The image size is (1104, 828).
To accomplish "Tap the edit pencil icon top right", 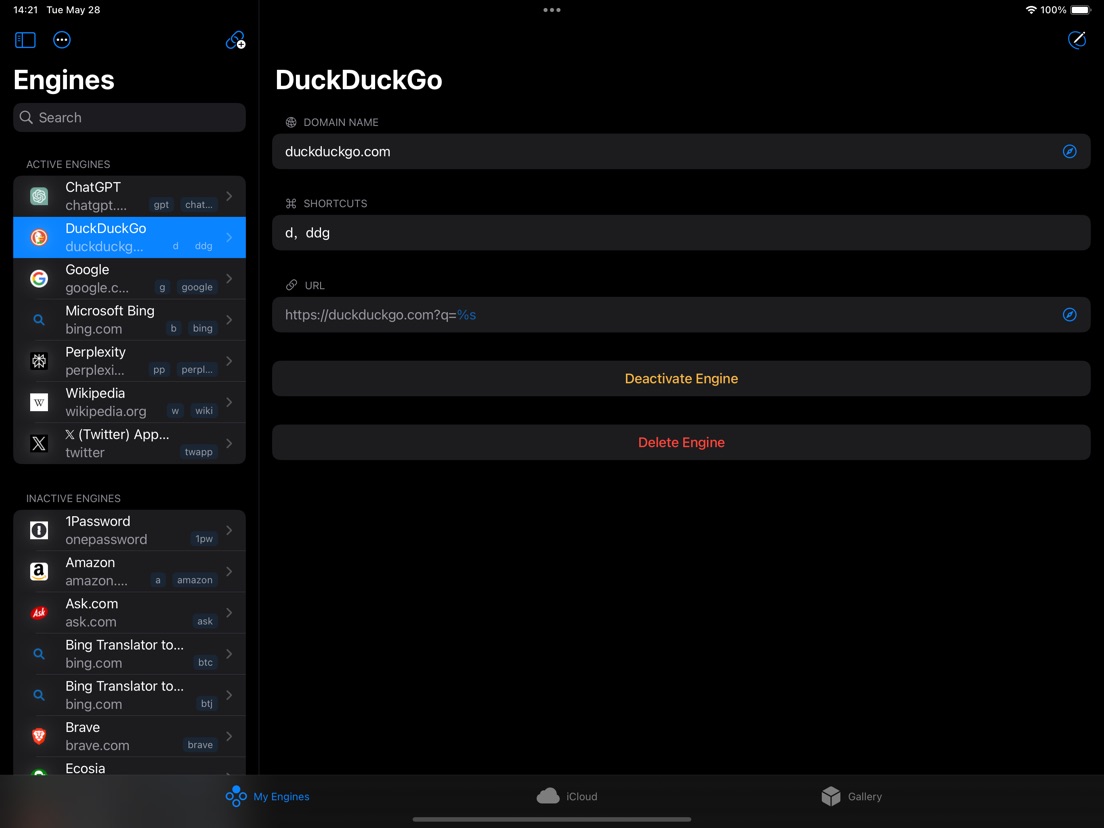I will (x=1077, y=40).
